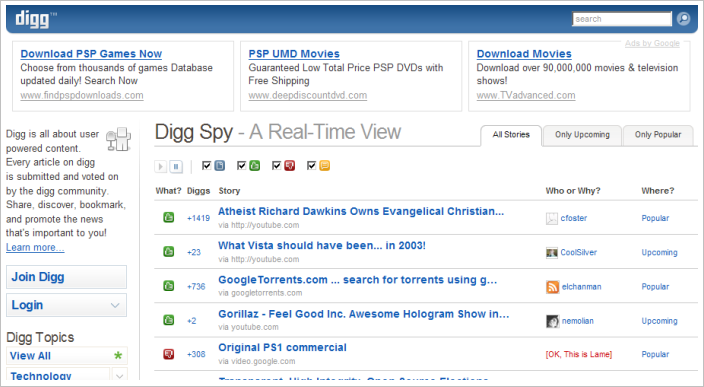704x387 pixels.
Task: Click the red bury filter icon
Action: (290, 166)
